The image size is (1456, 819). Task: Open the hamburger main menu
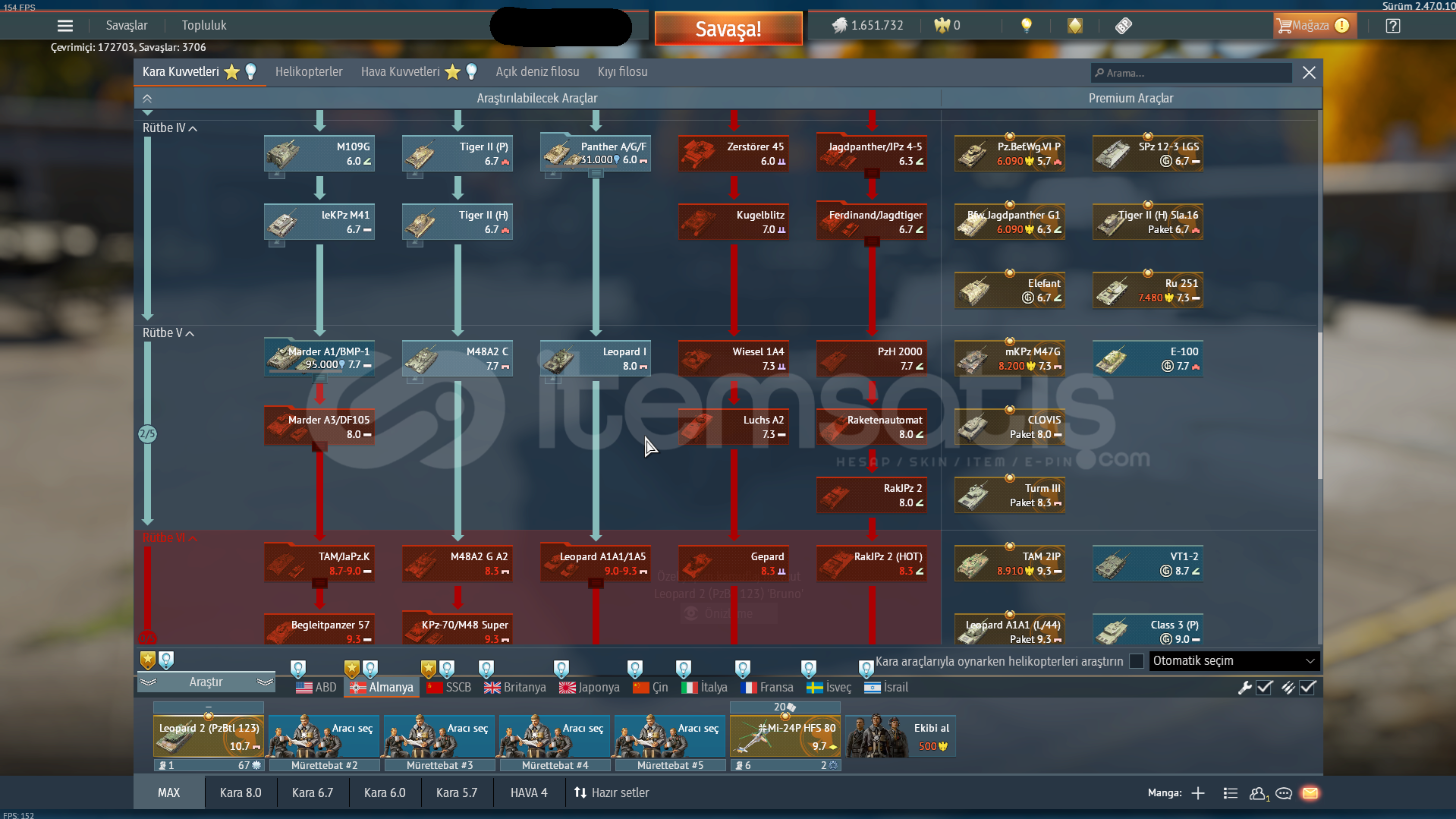(65, 26)
